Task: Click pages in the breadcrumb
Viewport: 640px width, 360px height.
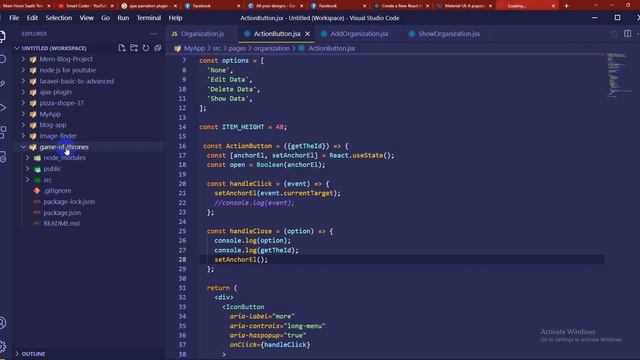Action: pos(237,48)
